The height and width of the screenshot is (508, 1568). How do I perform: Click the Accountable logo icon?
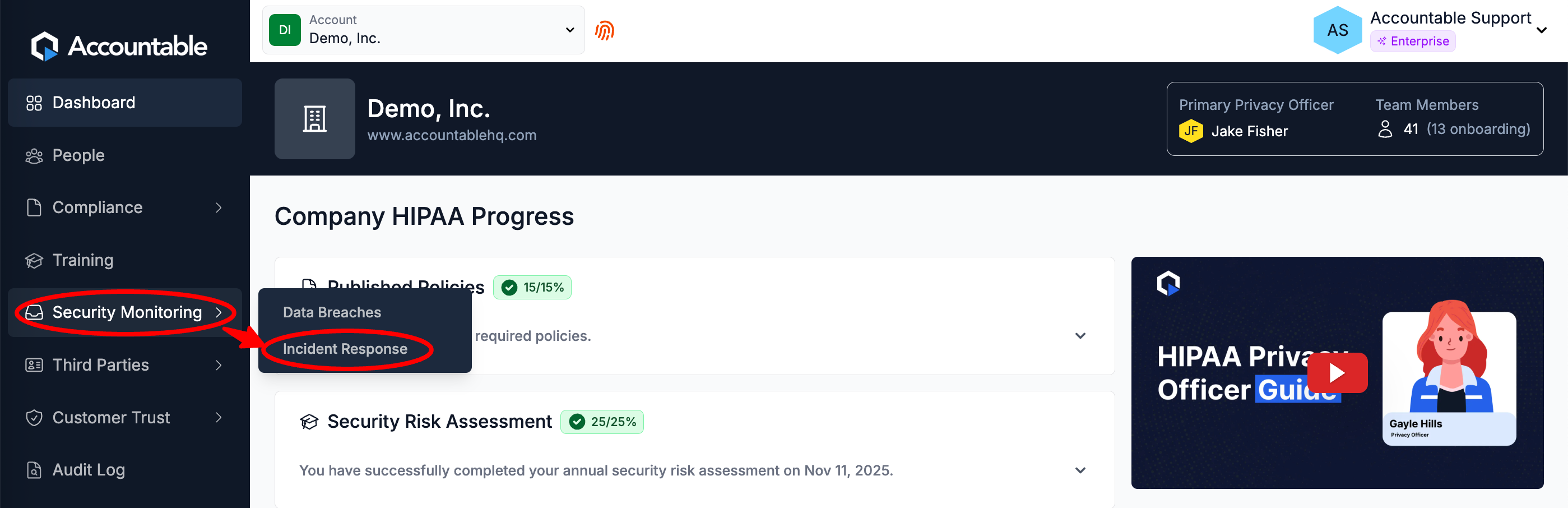tap(44, 47)
